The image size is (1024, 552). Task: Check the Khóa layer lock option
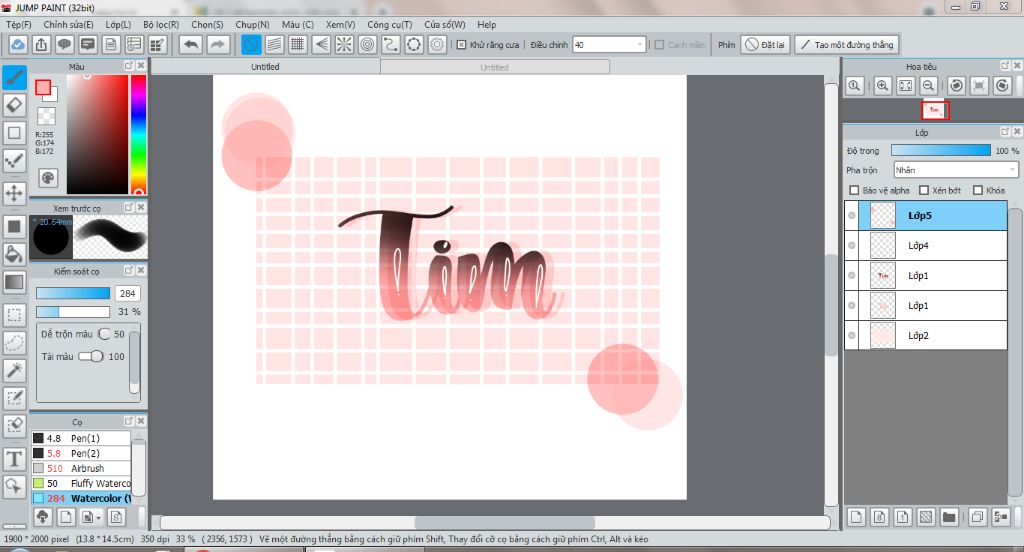[978, 190]
